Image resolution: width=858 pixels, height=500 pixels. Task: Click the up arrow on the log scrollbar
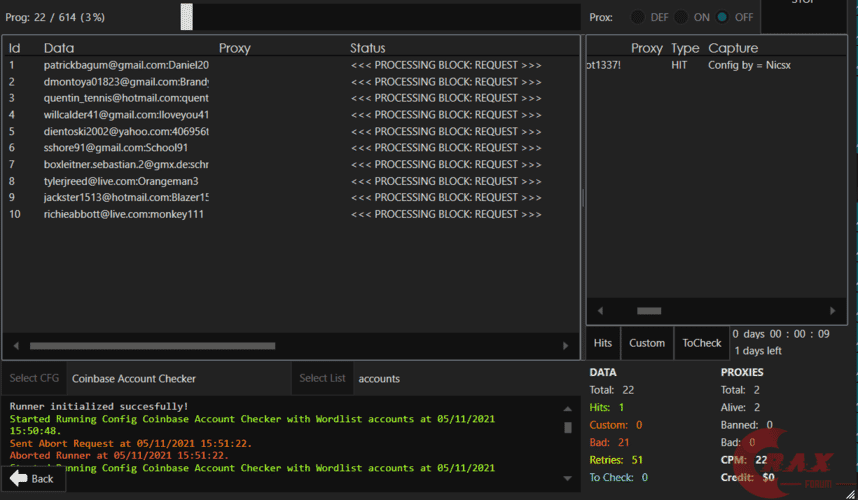(x=567, y=405)
